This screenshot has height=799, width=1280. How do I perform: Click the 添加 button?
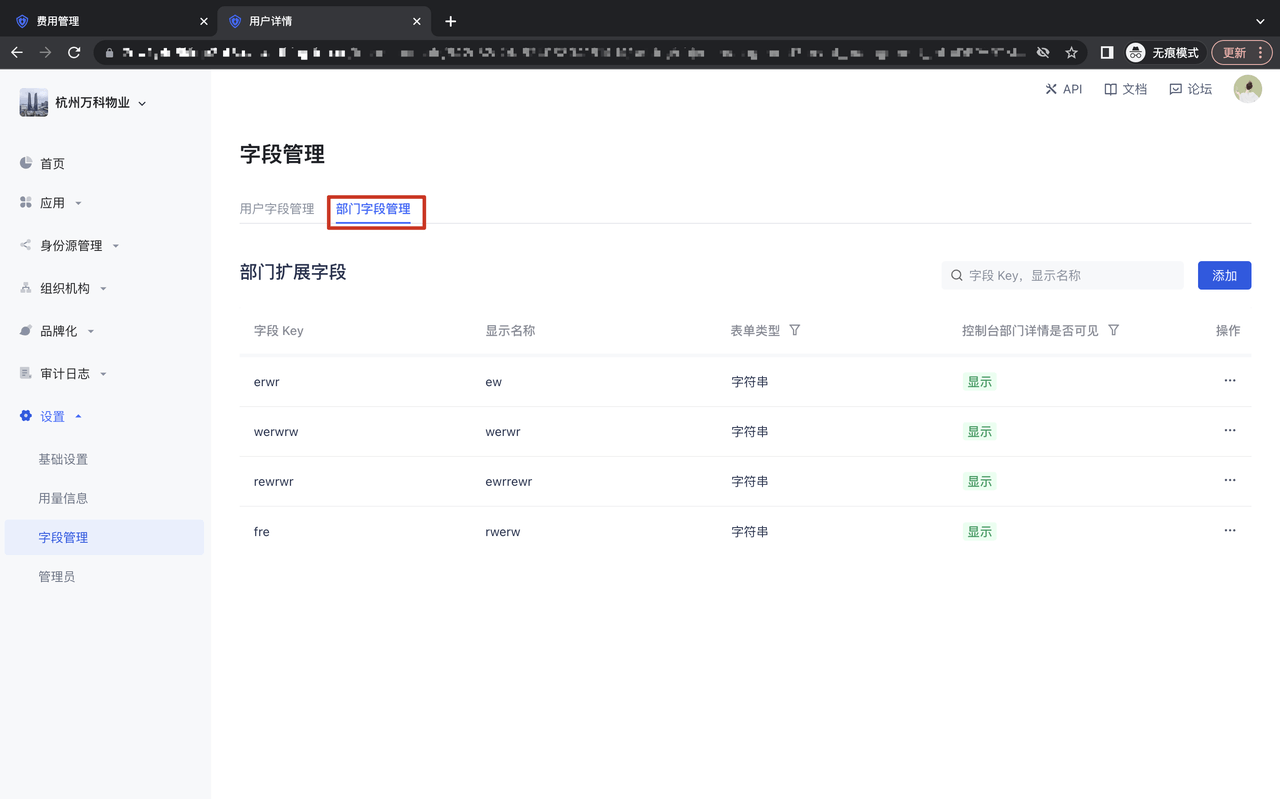click(1224, 275)
